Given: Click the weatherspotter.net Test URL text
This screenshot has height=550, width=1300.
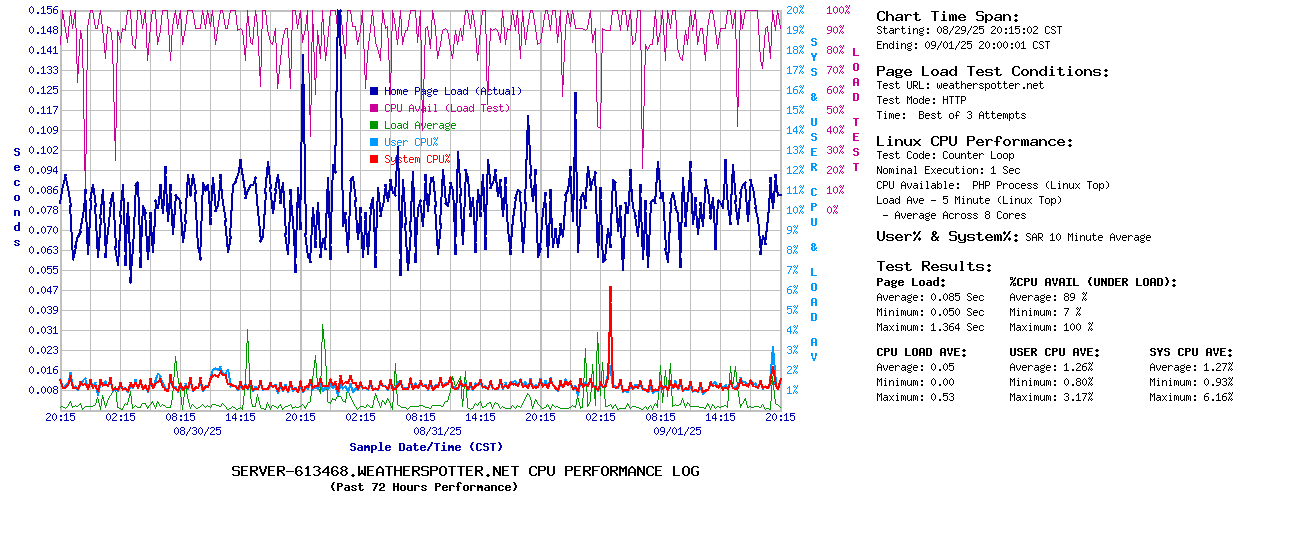Looking at the screenshot, I should click(x=989, y=85).
